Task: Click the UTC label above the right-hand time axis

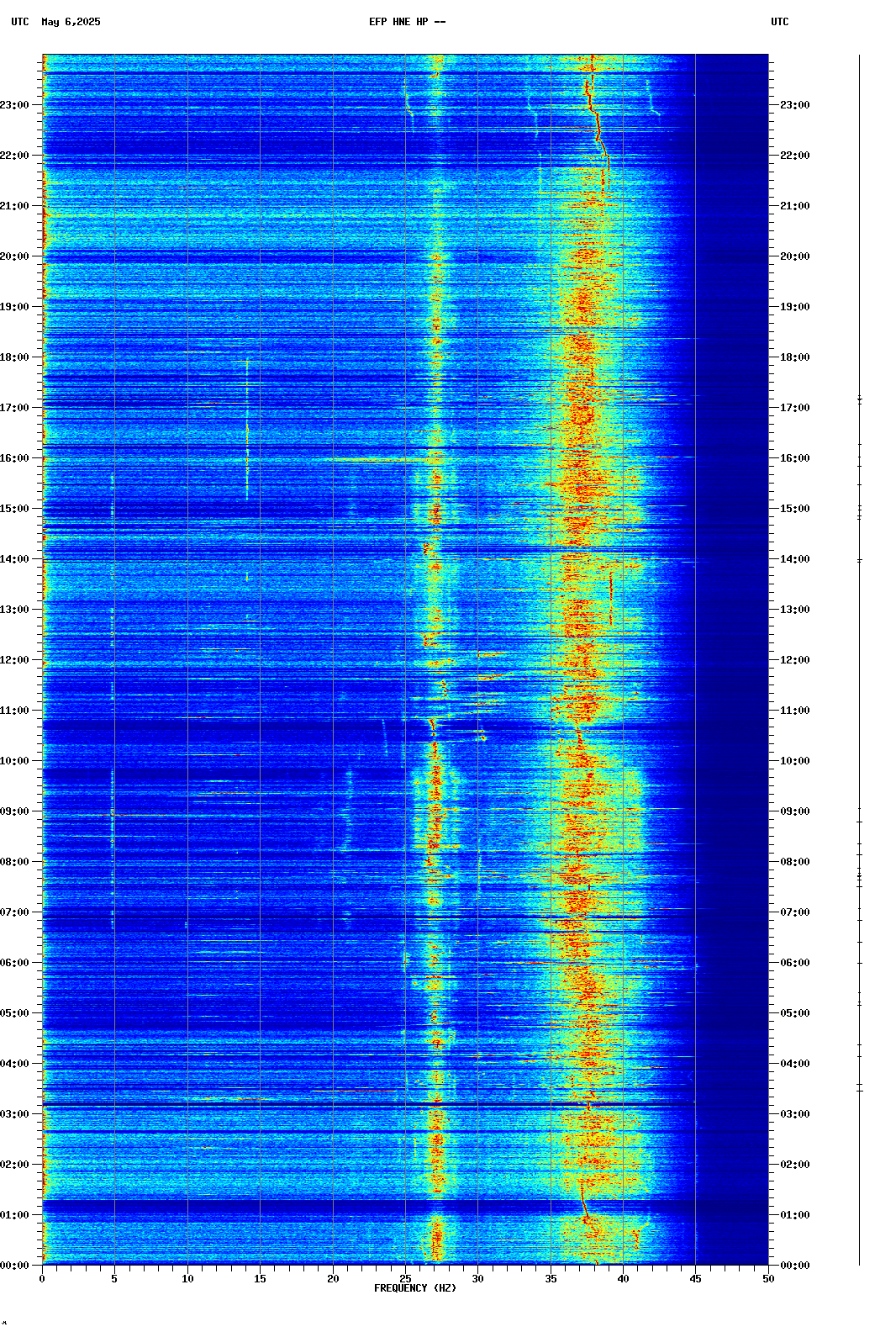Action: (780, 22)
